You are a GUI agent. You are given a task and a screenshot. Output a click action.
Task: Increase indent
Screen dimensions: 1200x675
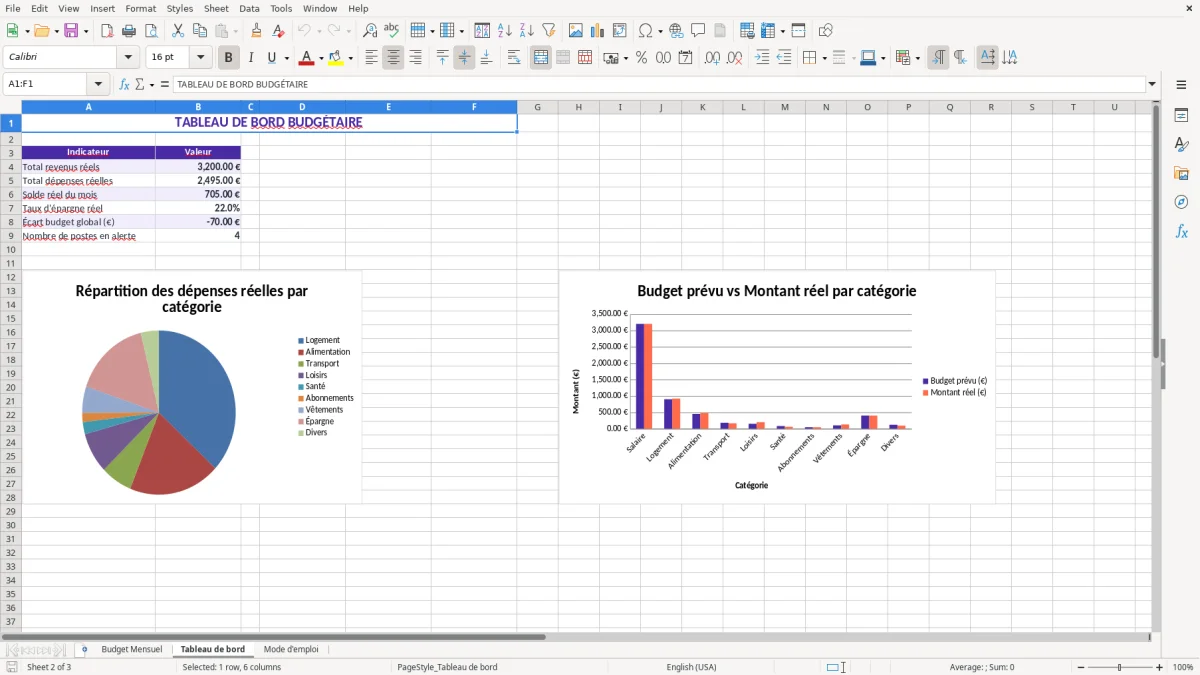[762, 58]
